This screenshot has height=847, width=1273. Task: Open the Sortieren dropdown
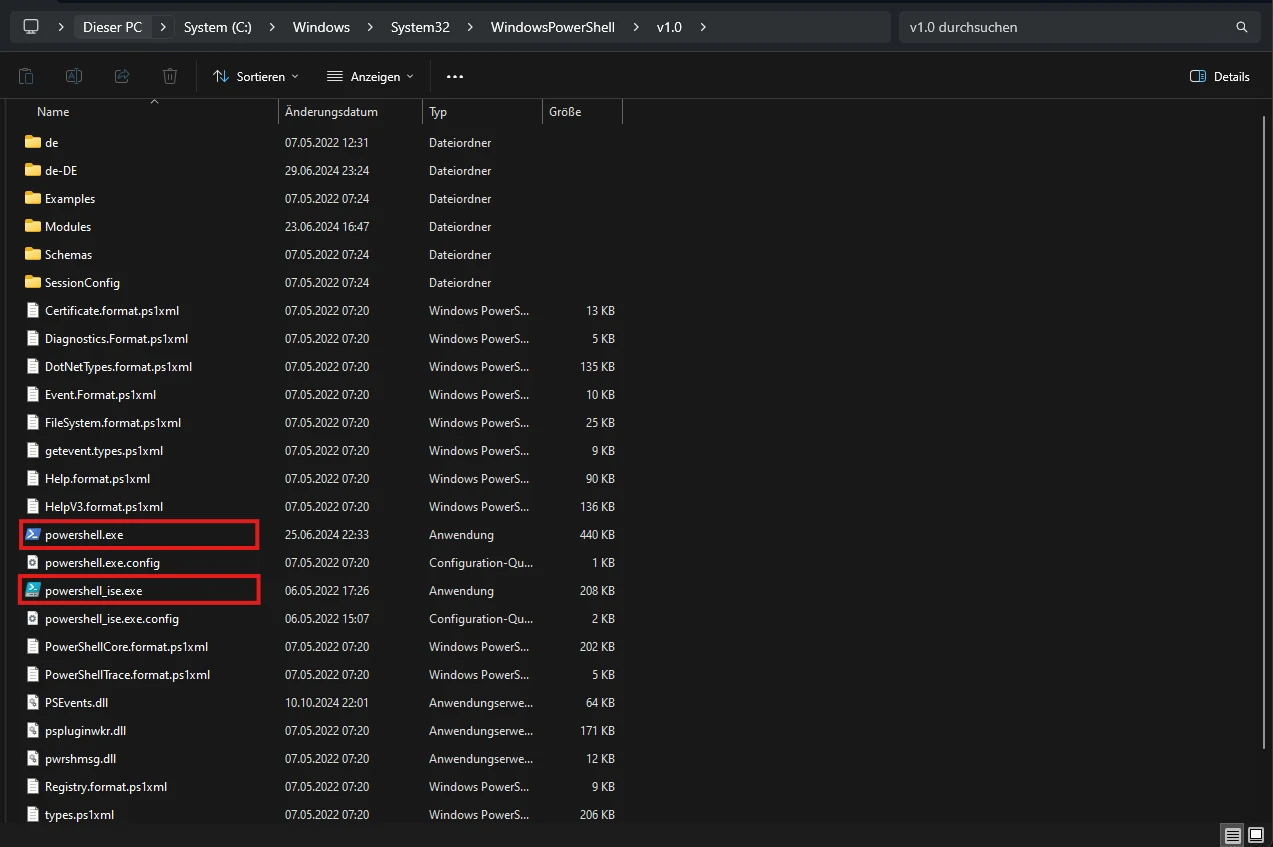tap(256, 76)
